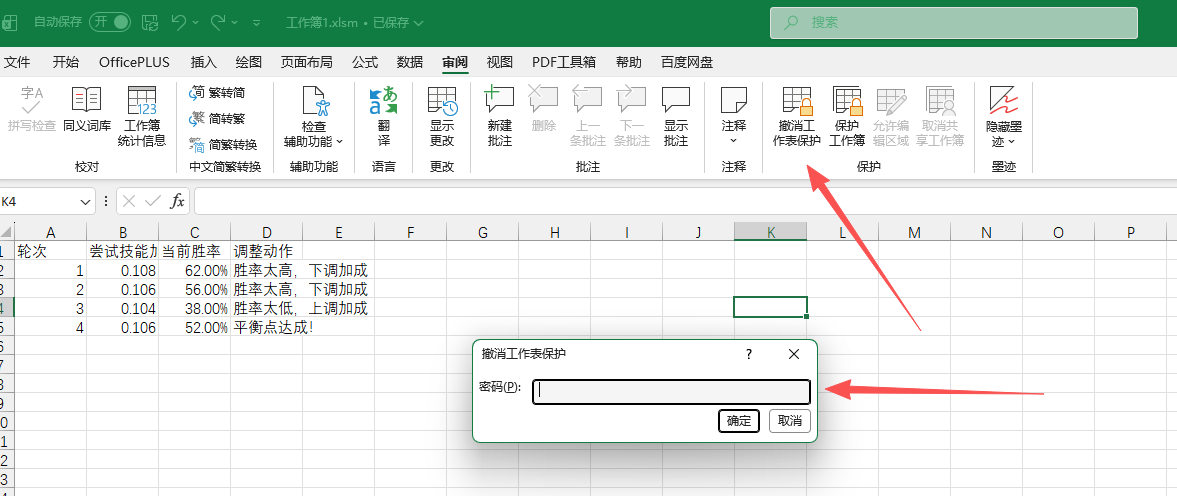Click 撤消工作表保护 unprotect sheet icon

tap(797, 101)
